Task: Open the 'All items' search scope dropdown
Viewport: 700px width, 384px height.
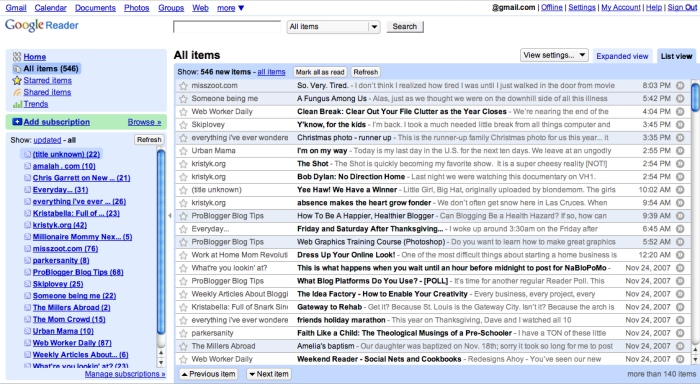Action: point(333,27)
